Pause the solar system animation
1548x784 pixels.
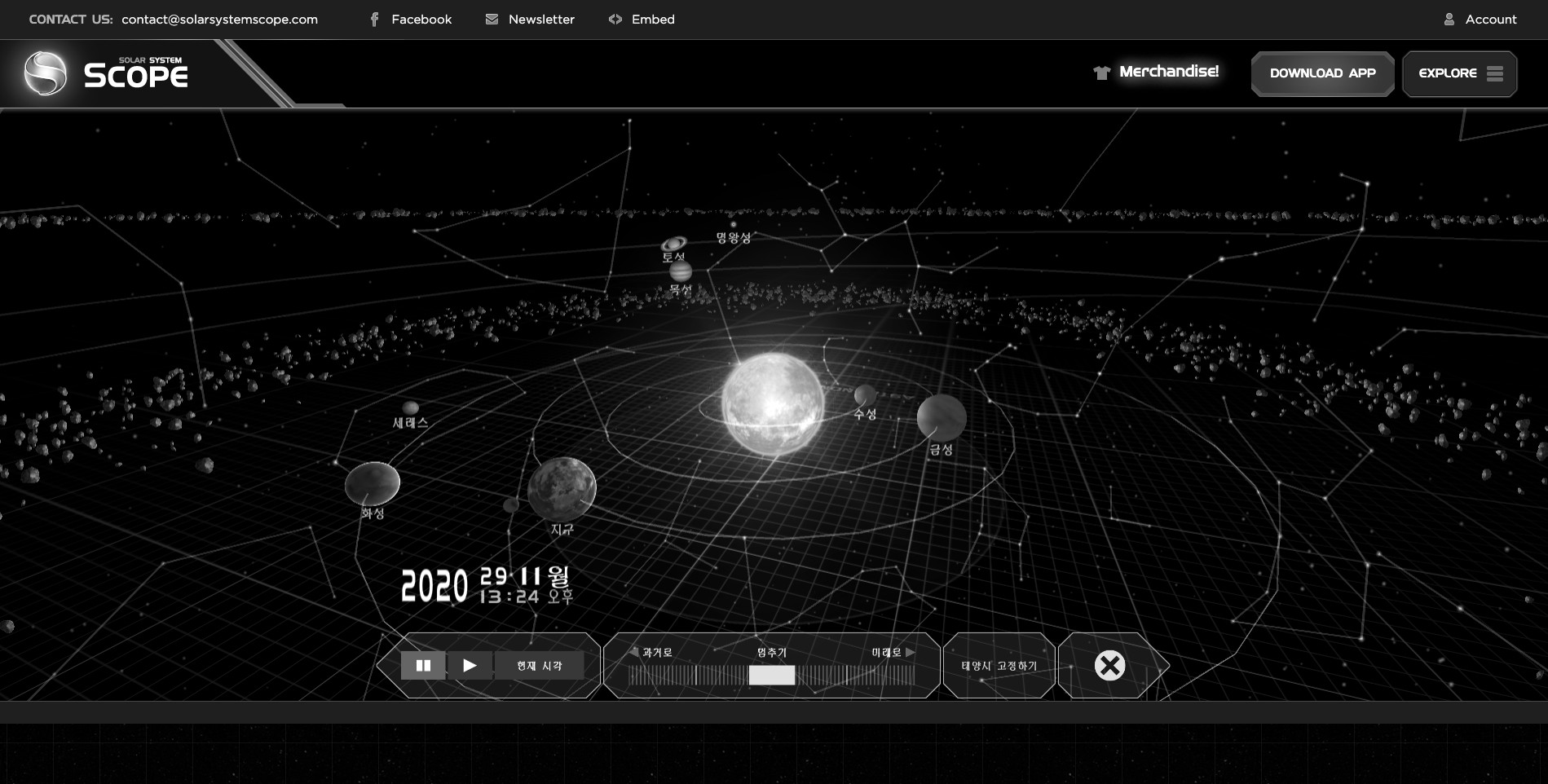click(423, 666)
